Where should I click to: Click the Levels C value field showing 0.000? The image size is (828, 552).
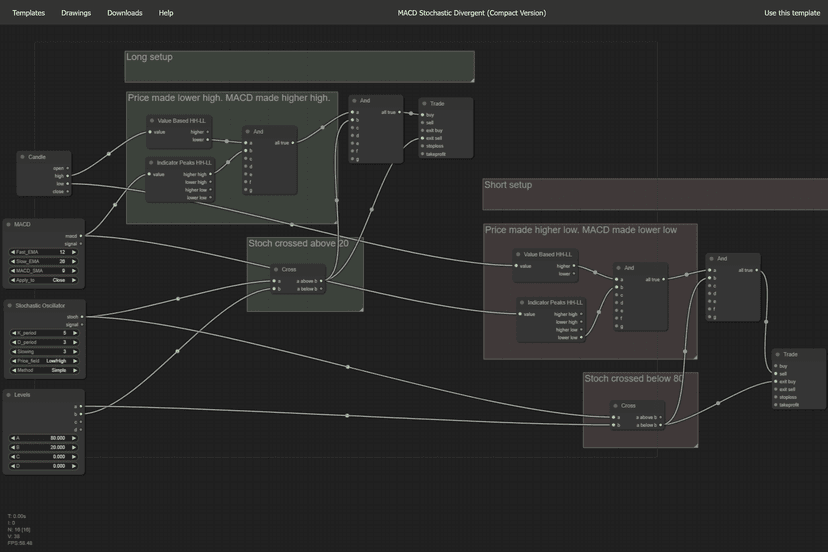tap(43, 457)
